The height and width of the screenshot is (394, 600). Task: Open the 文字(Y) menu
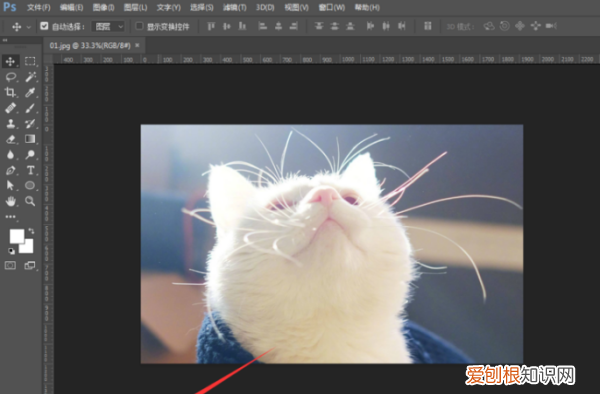point(168,7)
